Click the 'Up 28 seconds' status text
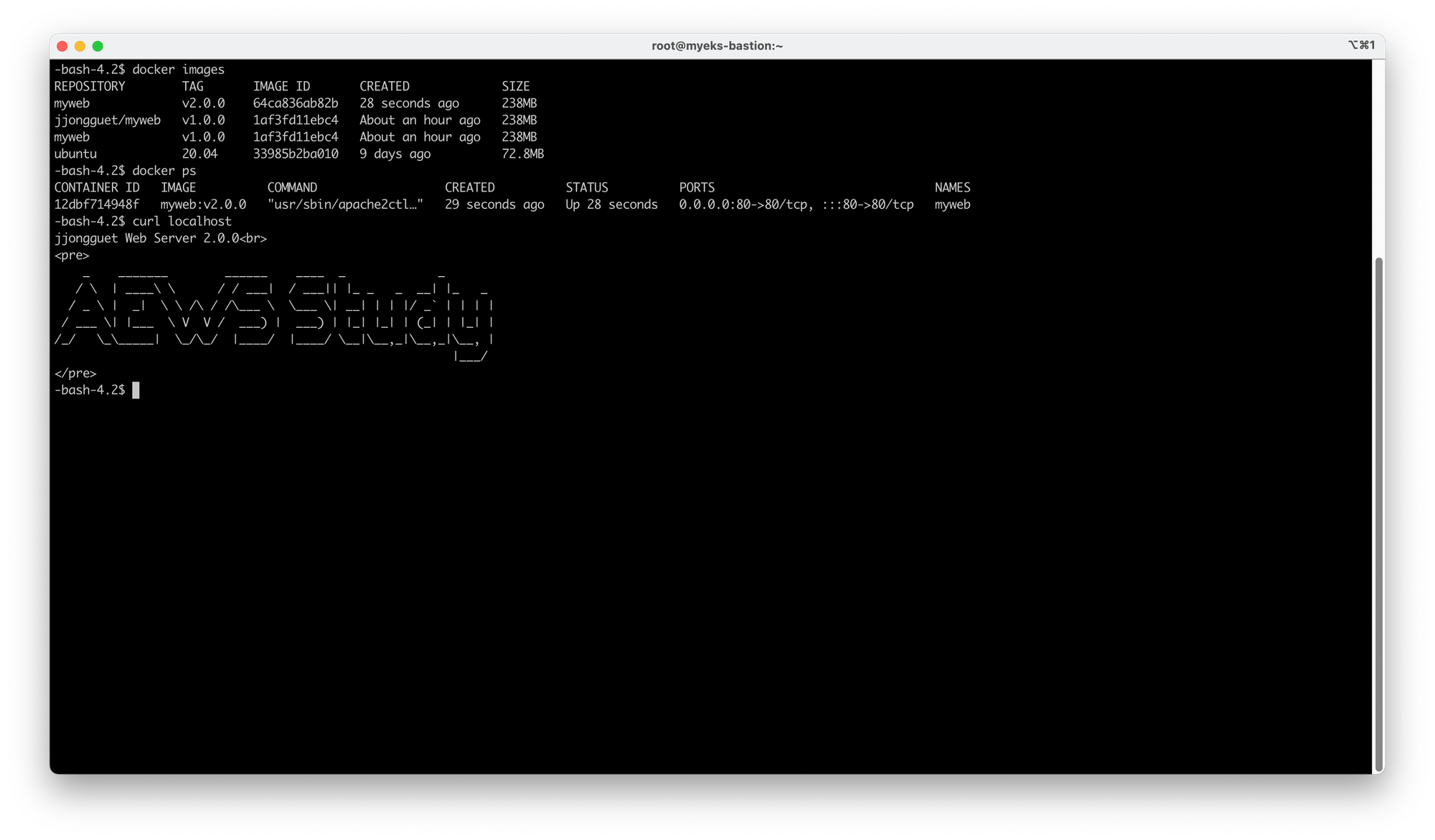 pos(611,204)
